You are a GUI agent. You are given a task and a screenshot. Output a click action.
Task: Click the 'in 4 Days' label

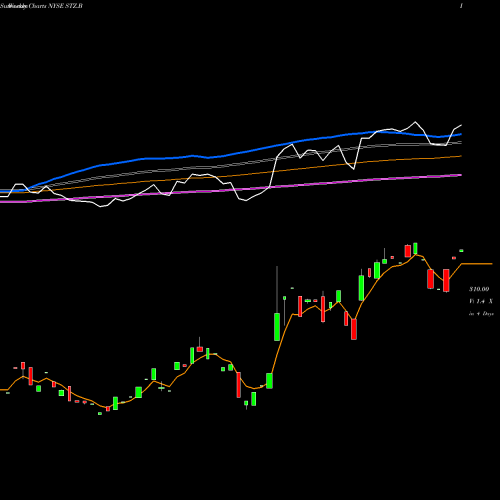click(481, 314)
